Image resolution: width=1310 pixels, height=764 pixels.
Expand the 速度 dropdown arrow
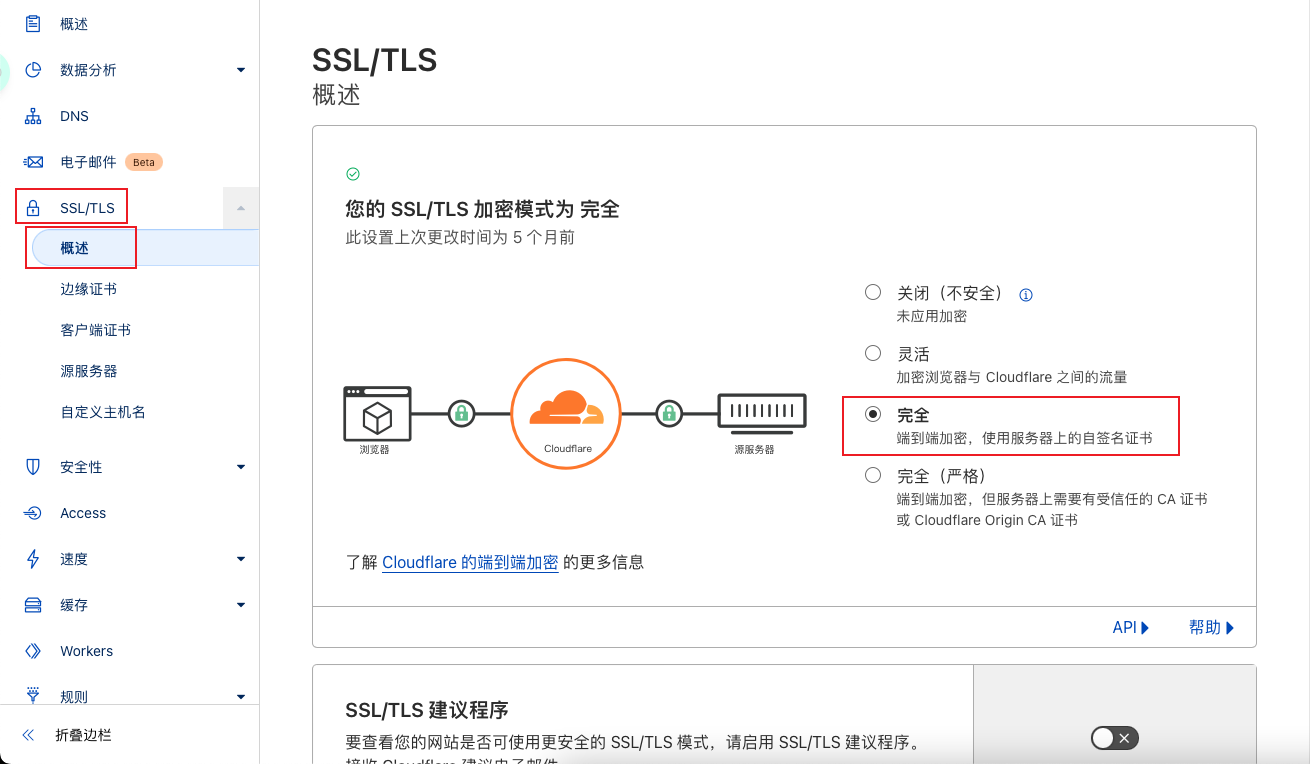(x=241, y=559)
